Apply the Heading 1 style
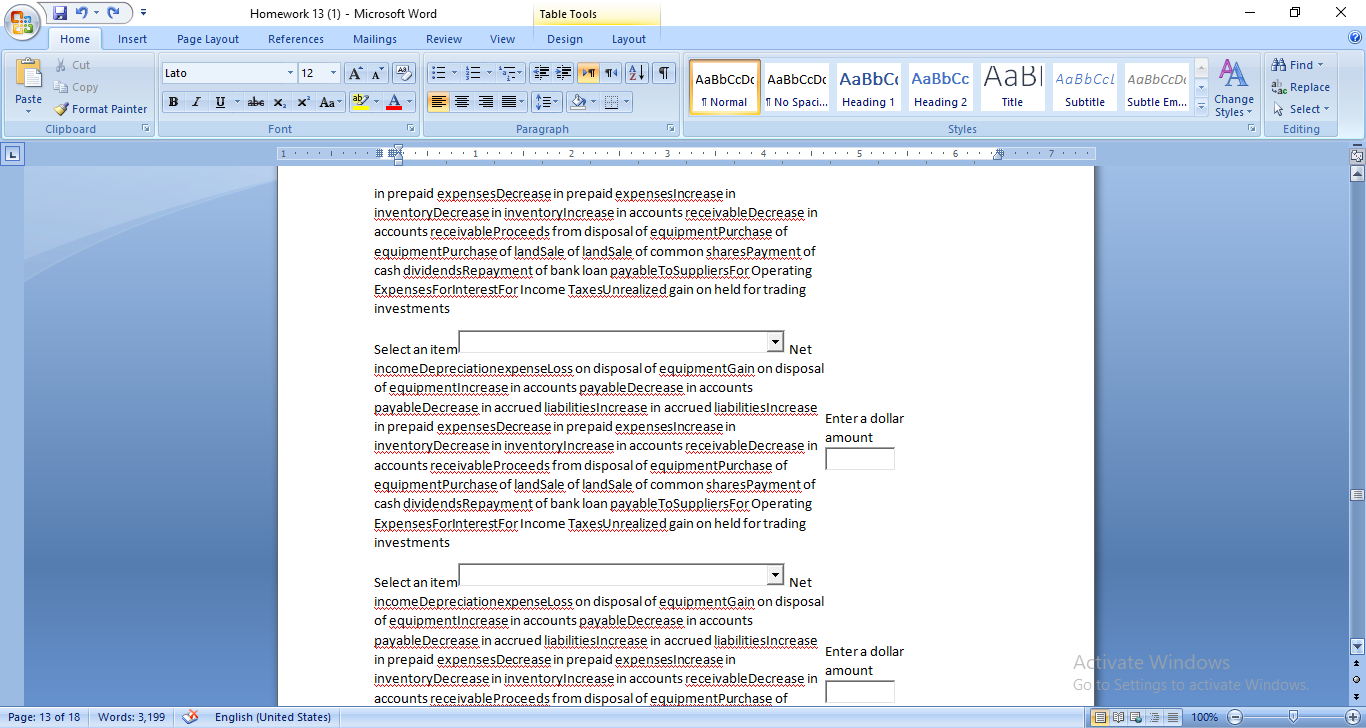 pos(868,87)
